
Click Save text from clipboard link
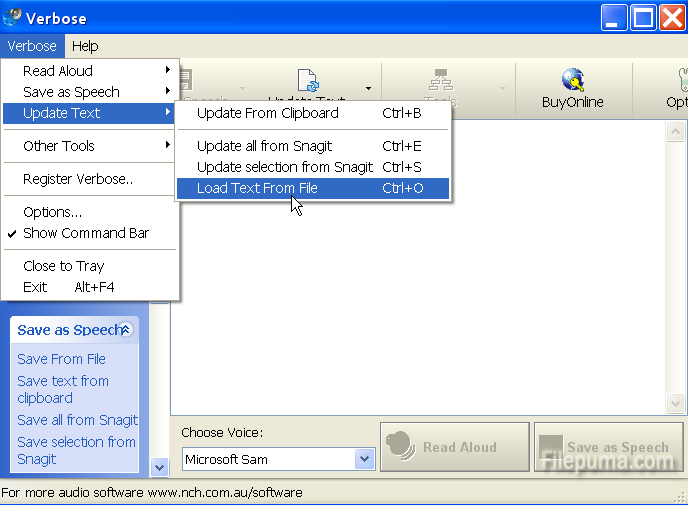click(63, 389)
